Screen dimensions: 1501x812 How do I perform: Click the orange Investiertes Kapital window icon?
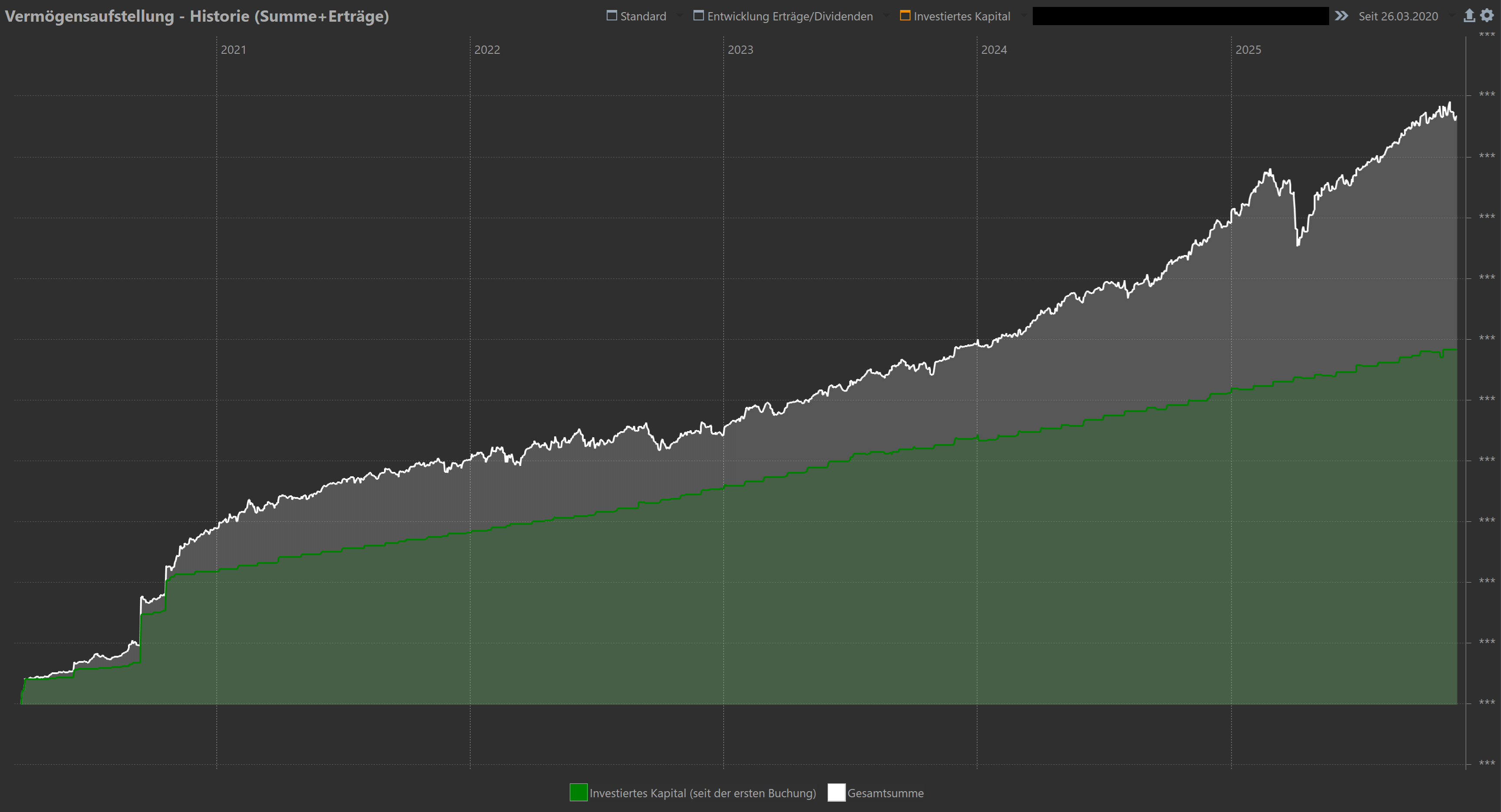click(905, 16)
